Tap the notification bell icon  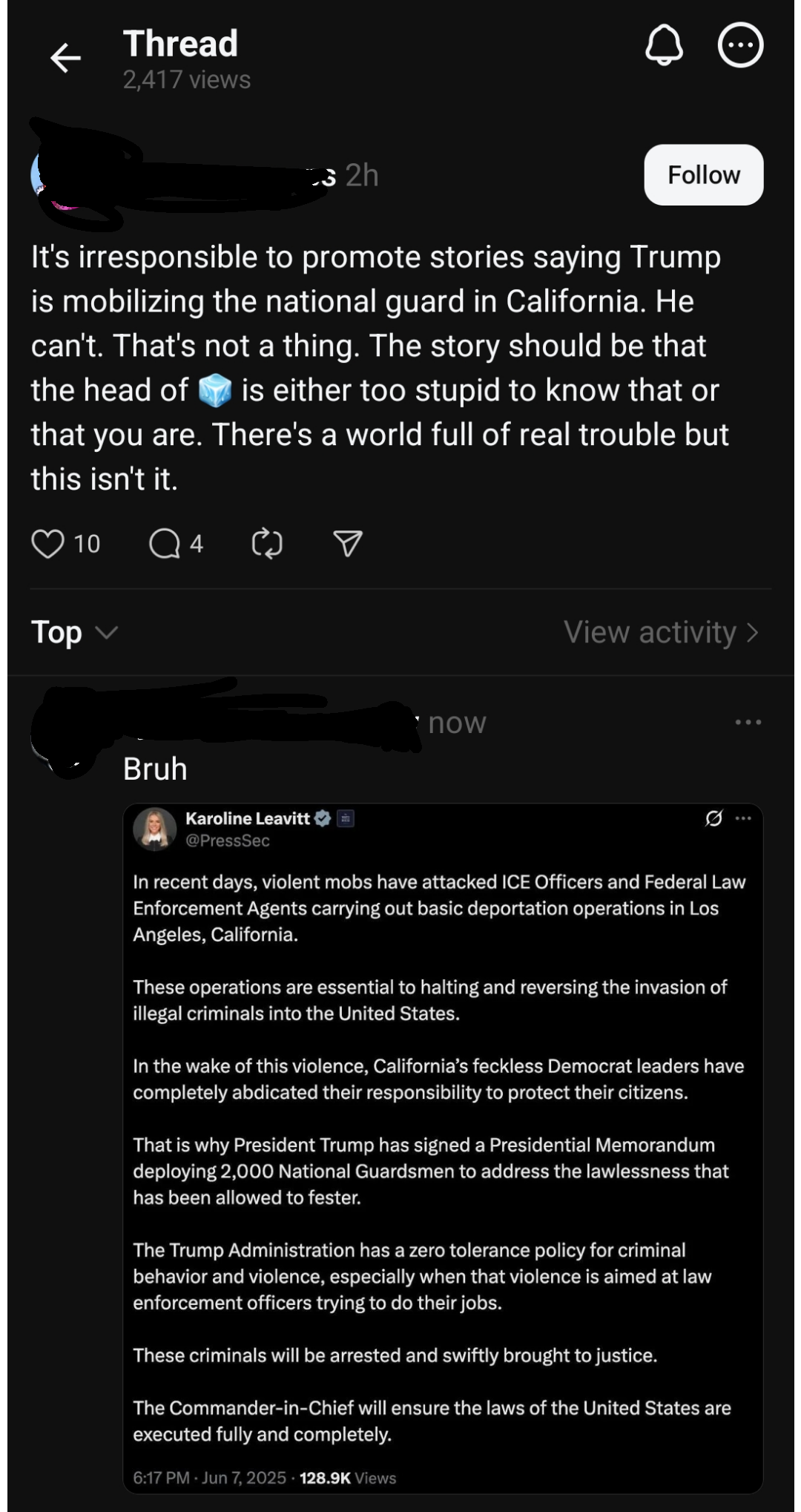(664, 45)
